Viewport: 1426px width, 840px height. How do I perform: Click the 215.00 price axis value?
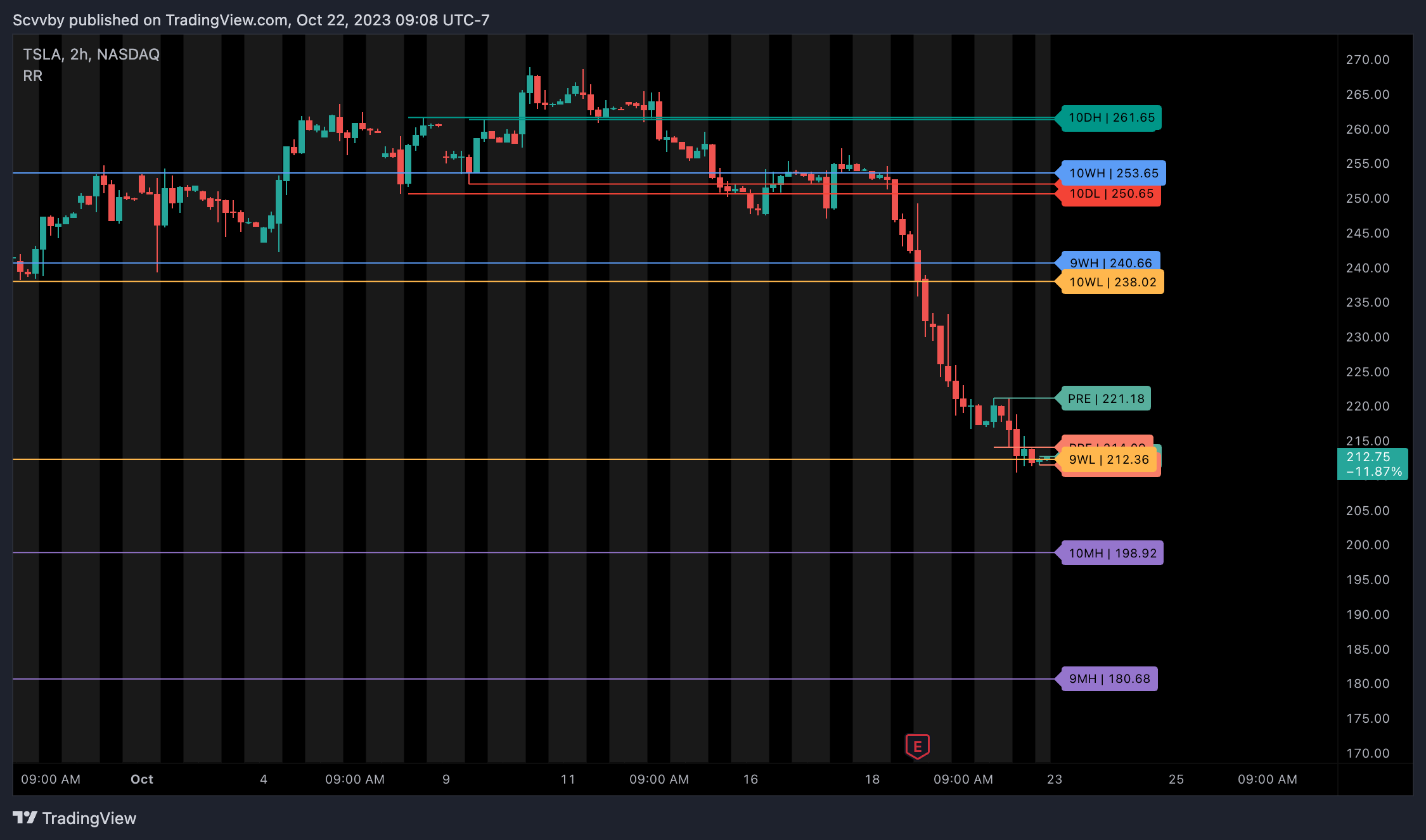1368,441
